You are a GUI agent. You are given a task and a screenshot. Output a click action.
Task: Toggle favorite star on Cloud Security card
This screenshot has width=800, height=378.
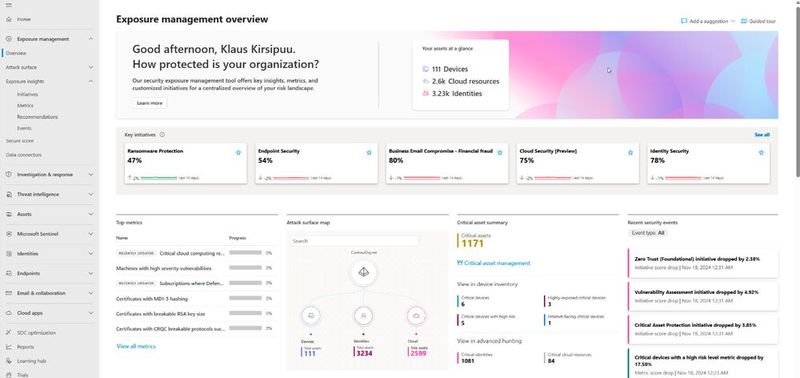(x=630, y=153)
